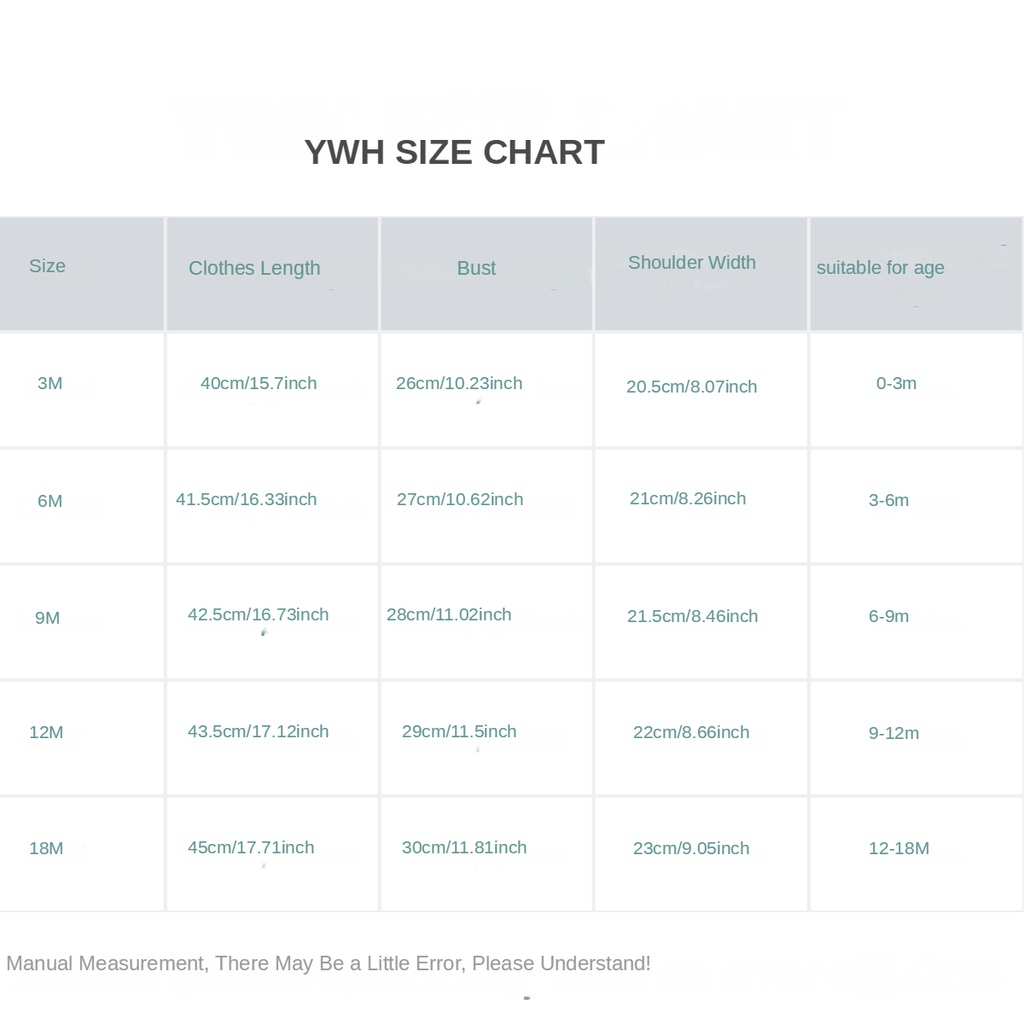
Task: Click the 40cm/15.7inch clothes length cell
Action: 258,383
